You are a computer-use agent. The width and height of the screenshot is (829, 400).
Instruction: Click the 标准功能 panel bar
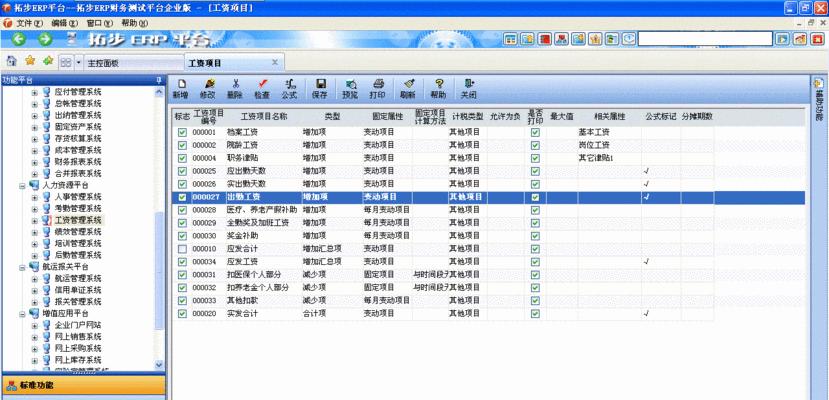pos(83,385)
